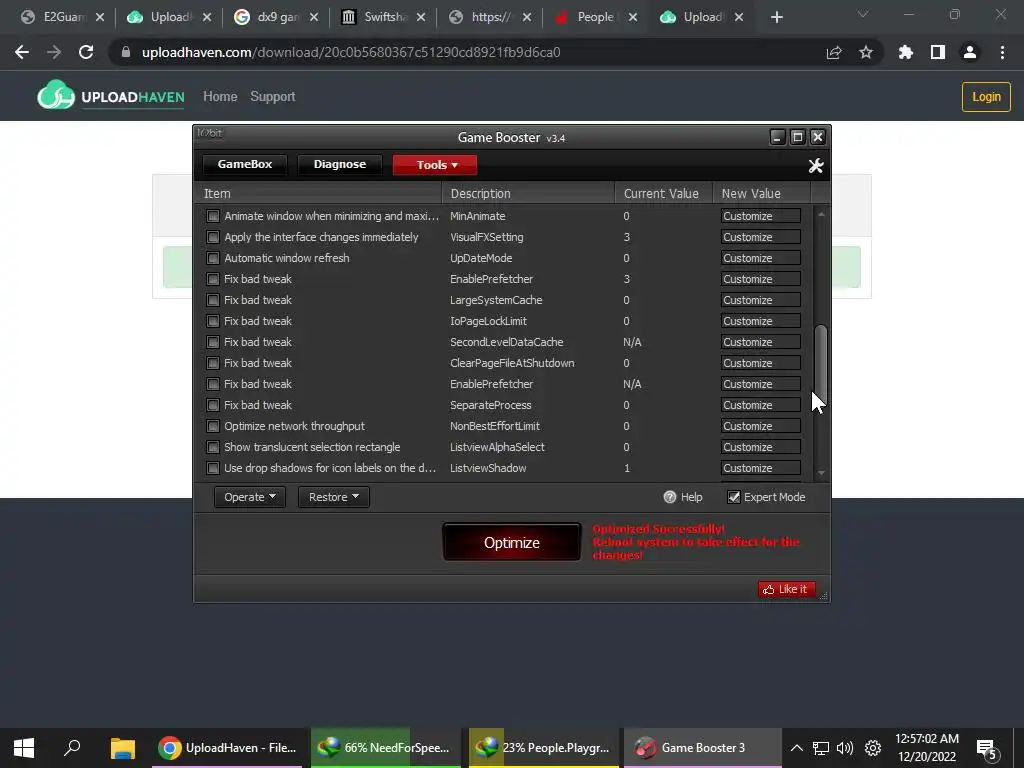Check 'Apply the interface changes immediately'
Viewport: 1024px width, 768px height.
tap(212, 237)
